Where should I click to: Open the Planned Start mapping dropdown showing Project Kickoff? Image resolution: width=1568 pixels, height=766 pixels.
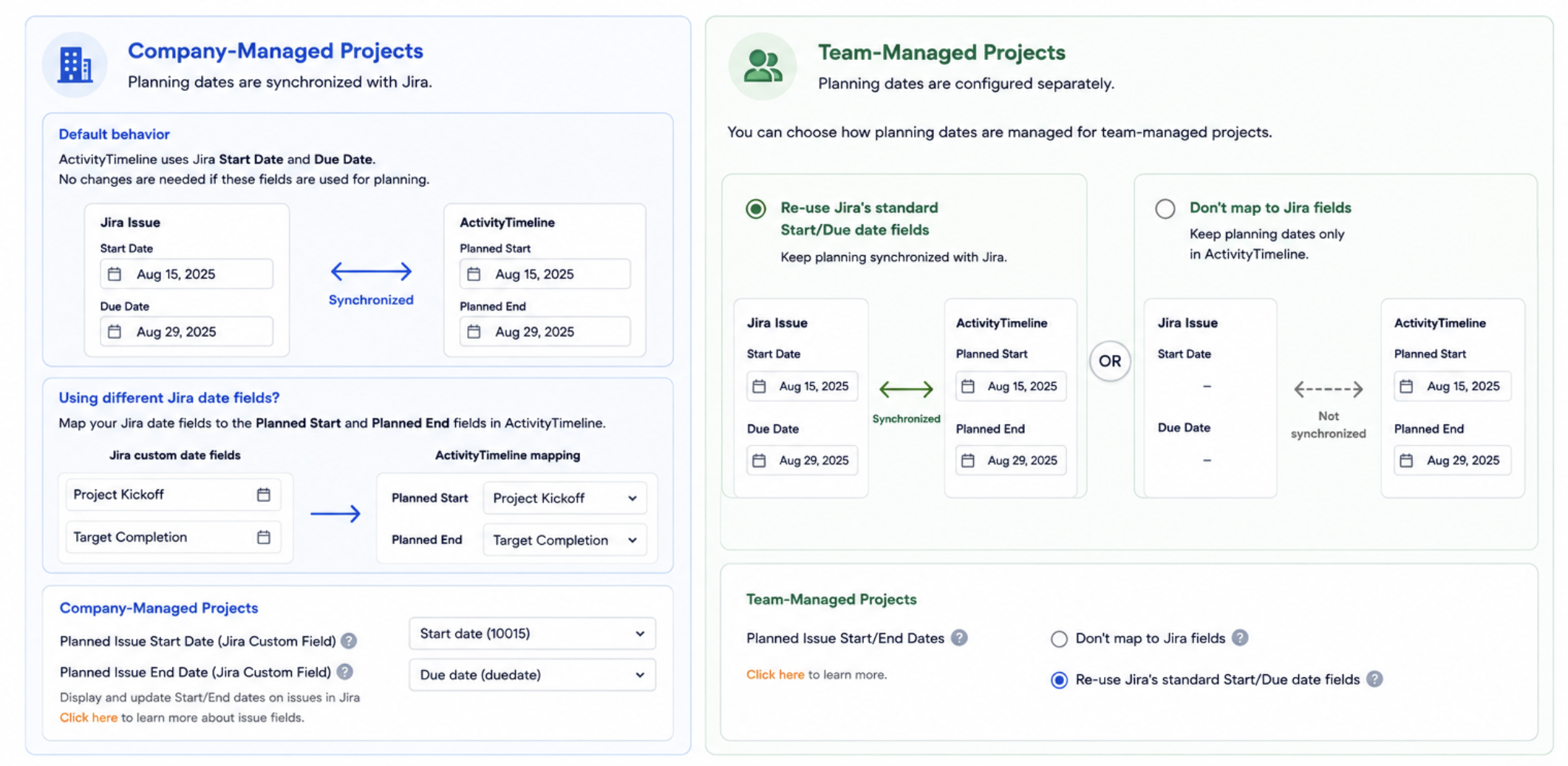[565, 498]
